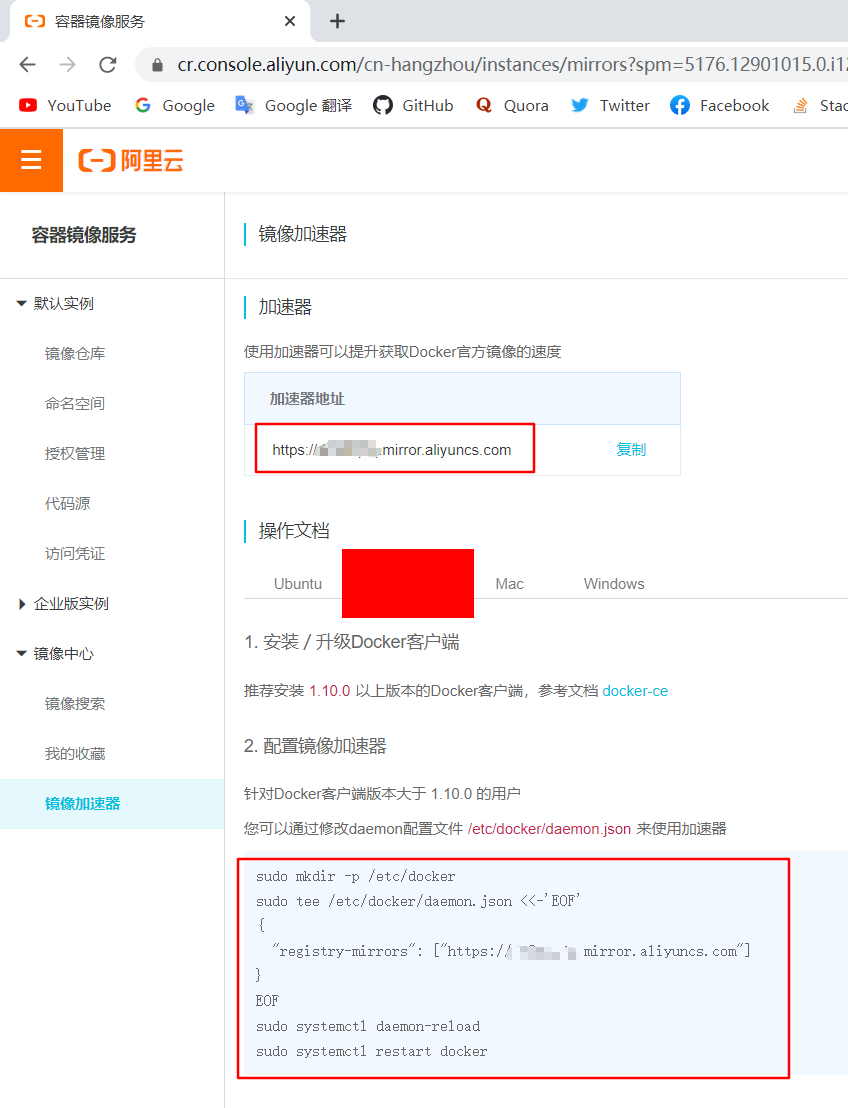Open the Twitter bookmark
The width and height of the screenshot is (848, 1108).
[x=611, y=105]
